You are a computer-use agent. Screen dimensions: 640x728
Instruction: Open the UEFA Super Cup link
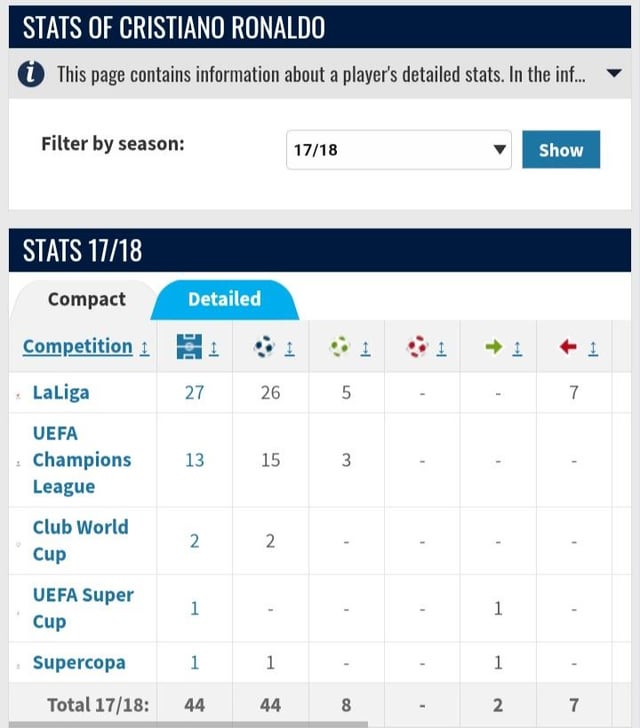tap(82, 608)
